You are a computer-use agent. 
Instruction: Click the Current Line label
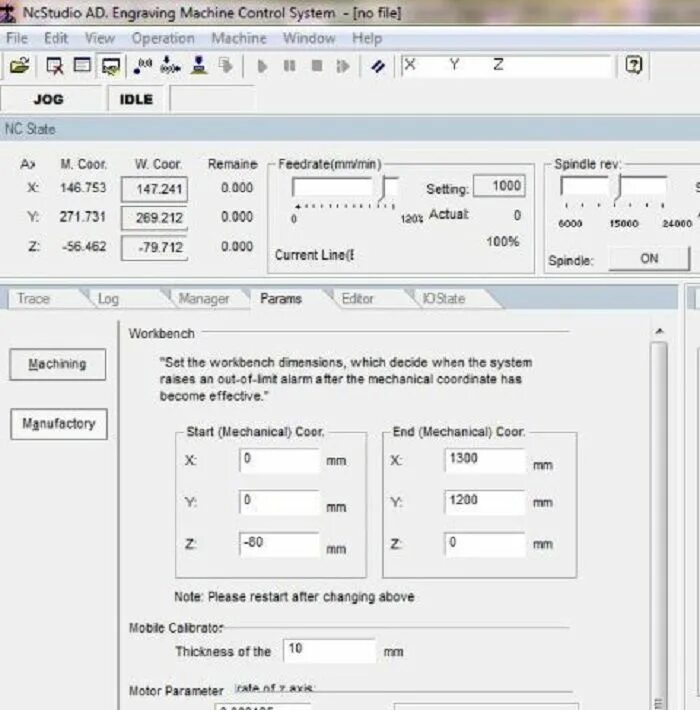[x=314, y=255]
